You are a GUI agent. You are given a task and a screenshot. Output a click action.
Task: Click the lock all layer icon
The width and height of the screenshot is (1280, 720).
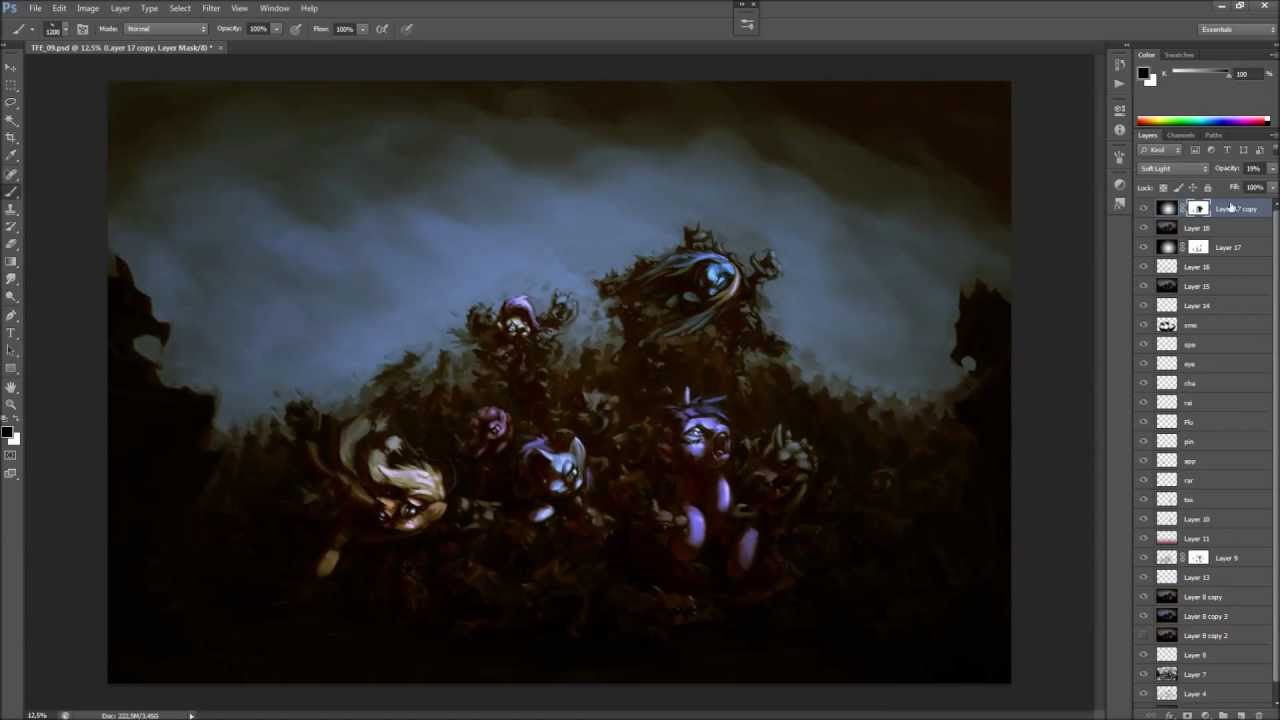(1207, 188)
